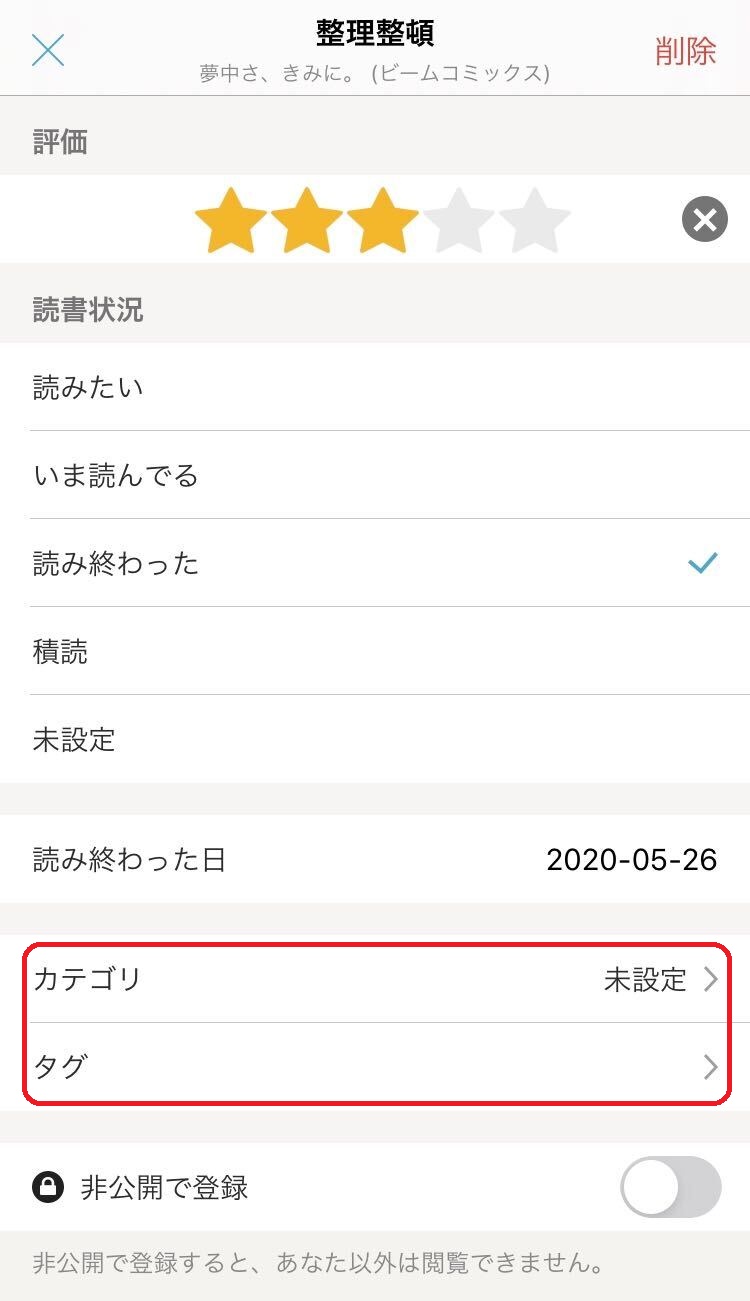Set rating to the fifth star

pyautogui.click(x=535, y=219)
